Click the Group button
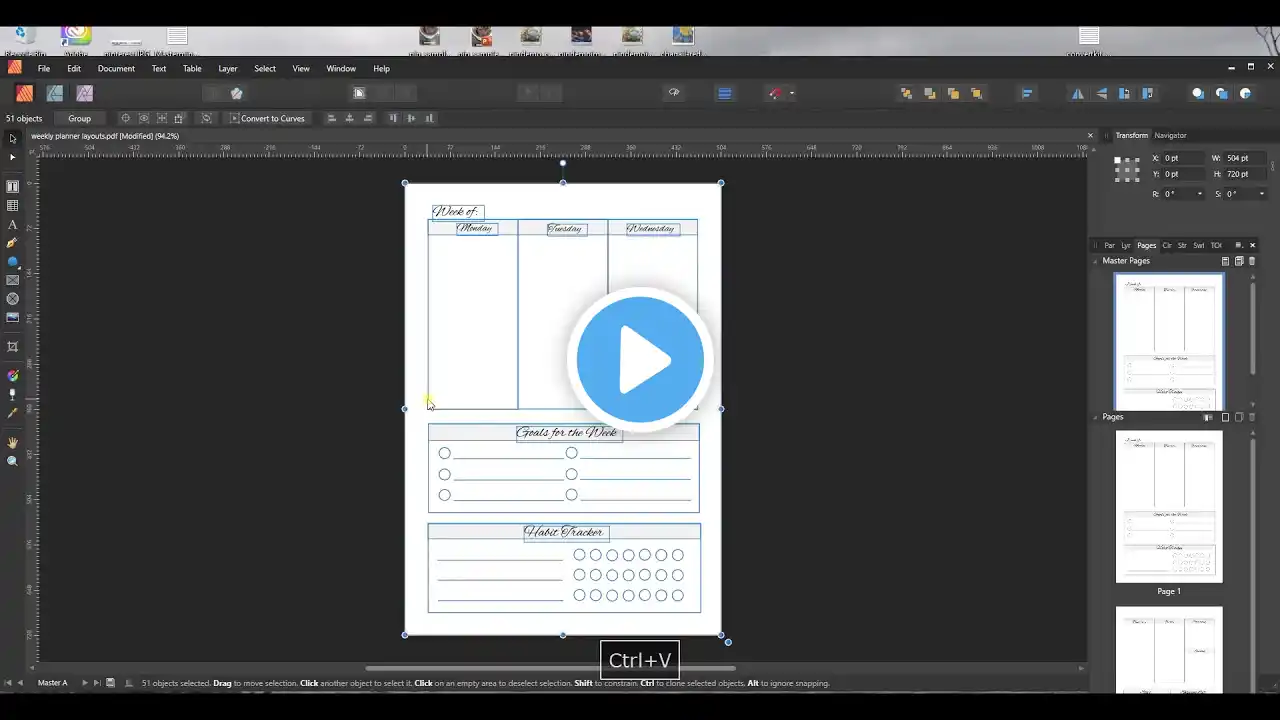This screenshot has height=720, width=1280. 79,118
